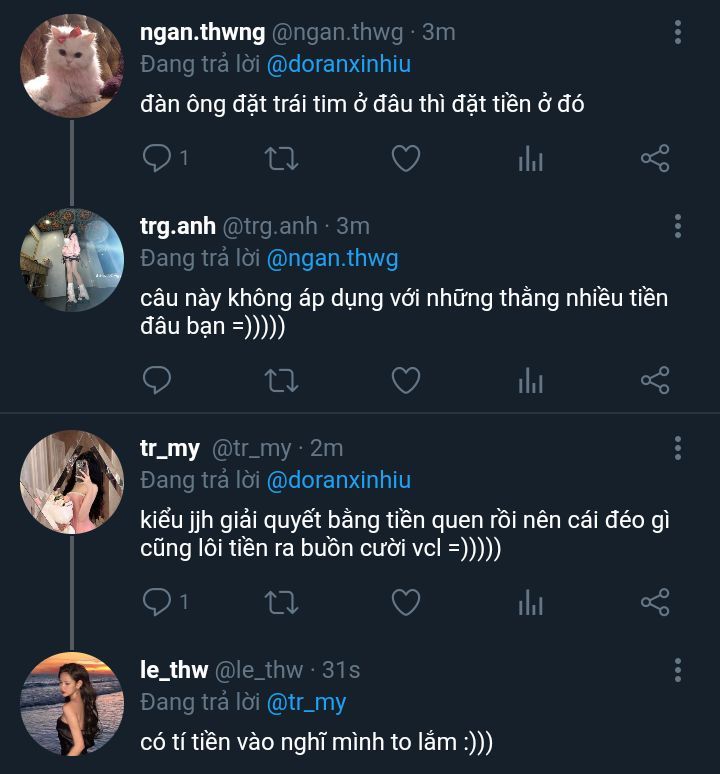This screenshot has height=774, width=720.
Task: View analytics for tr_my's tweet
Action: [531, 602]
